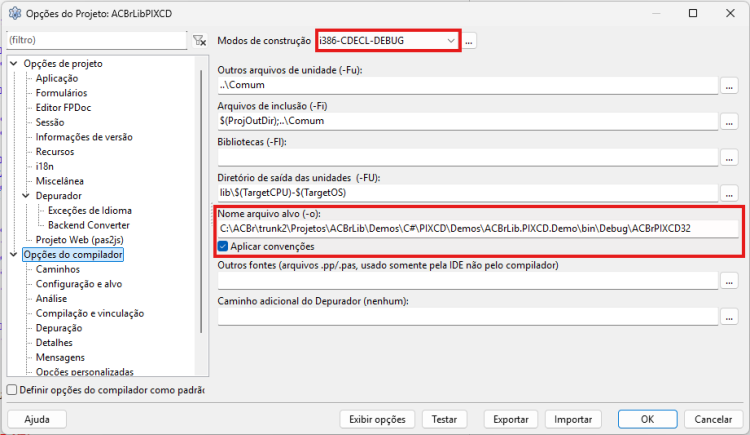Open Backend Converter page
750x435 pixels.
(x=88, y=225)
